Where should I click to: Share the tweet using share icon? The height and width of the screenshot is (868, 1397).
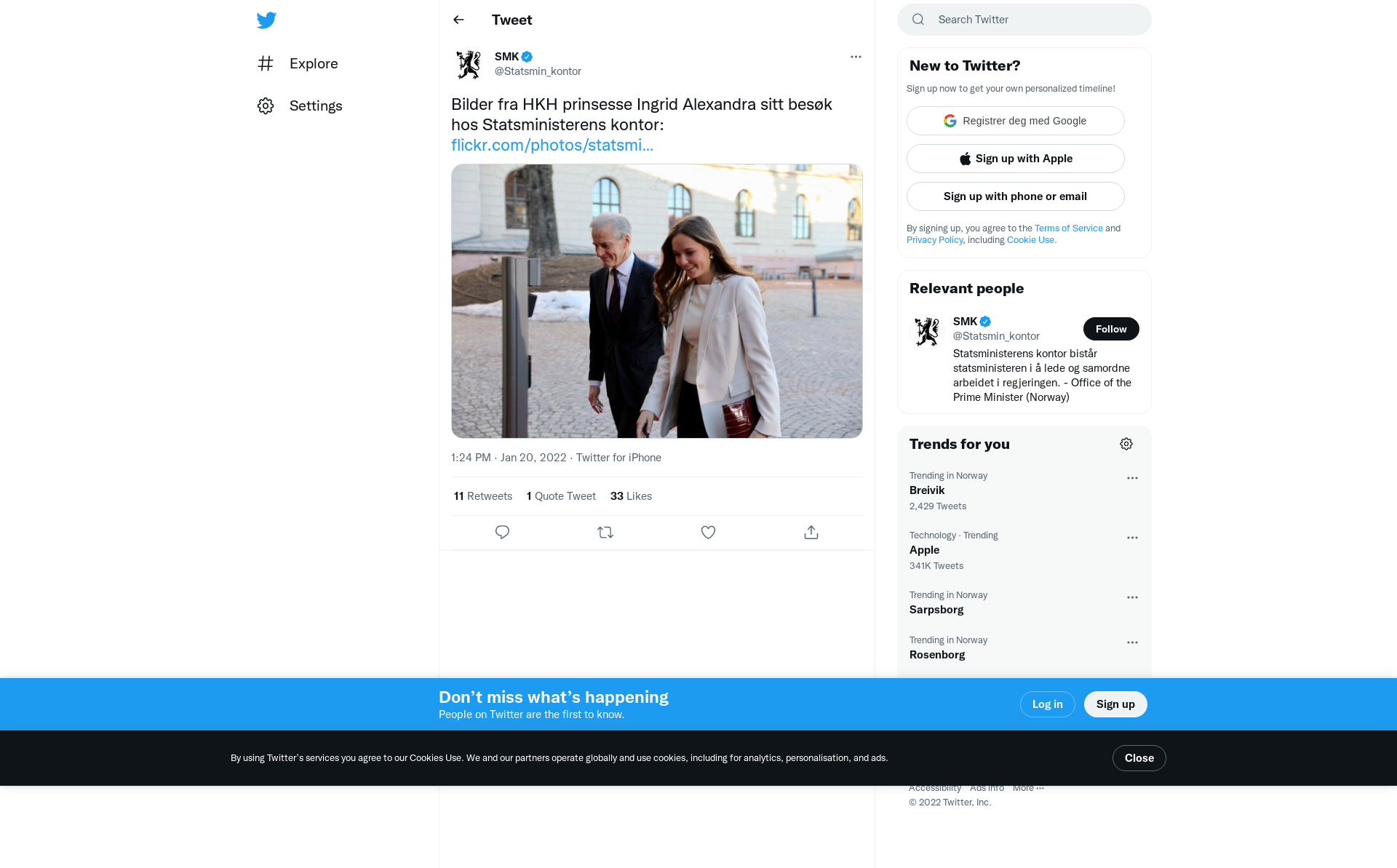coord(811,533)
